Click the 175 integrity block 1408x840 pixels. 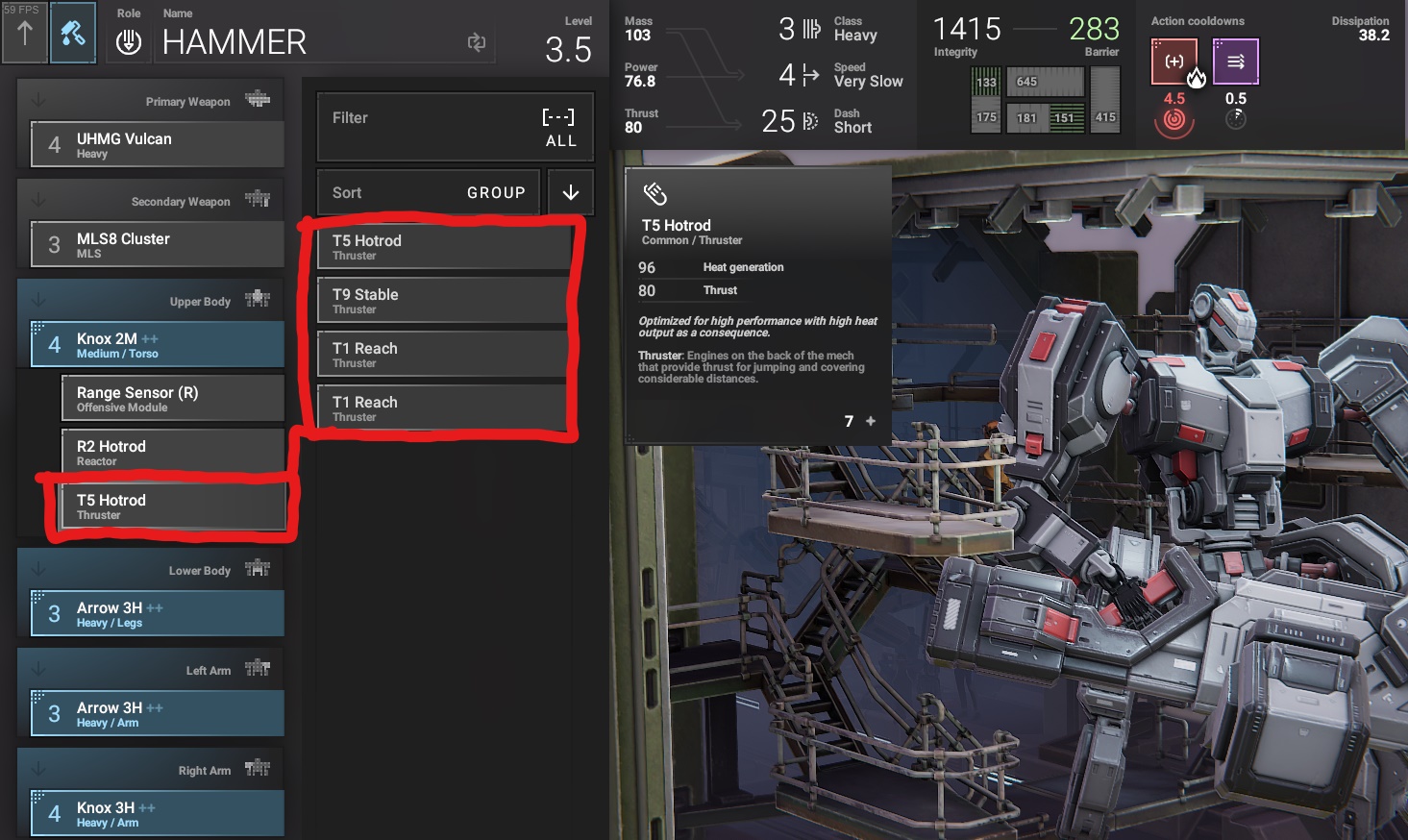pos(986,117)
